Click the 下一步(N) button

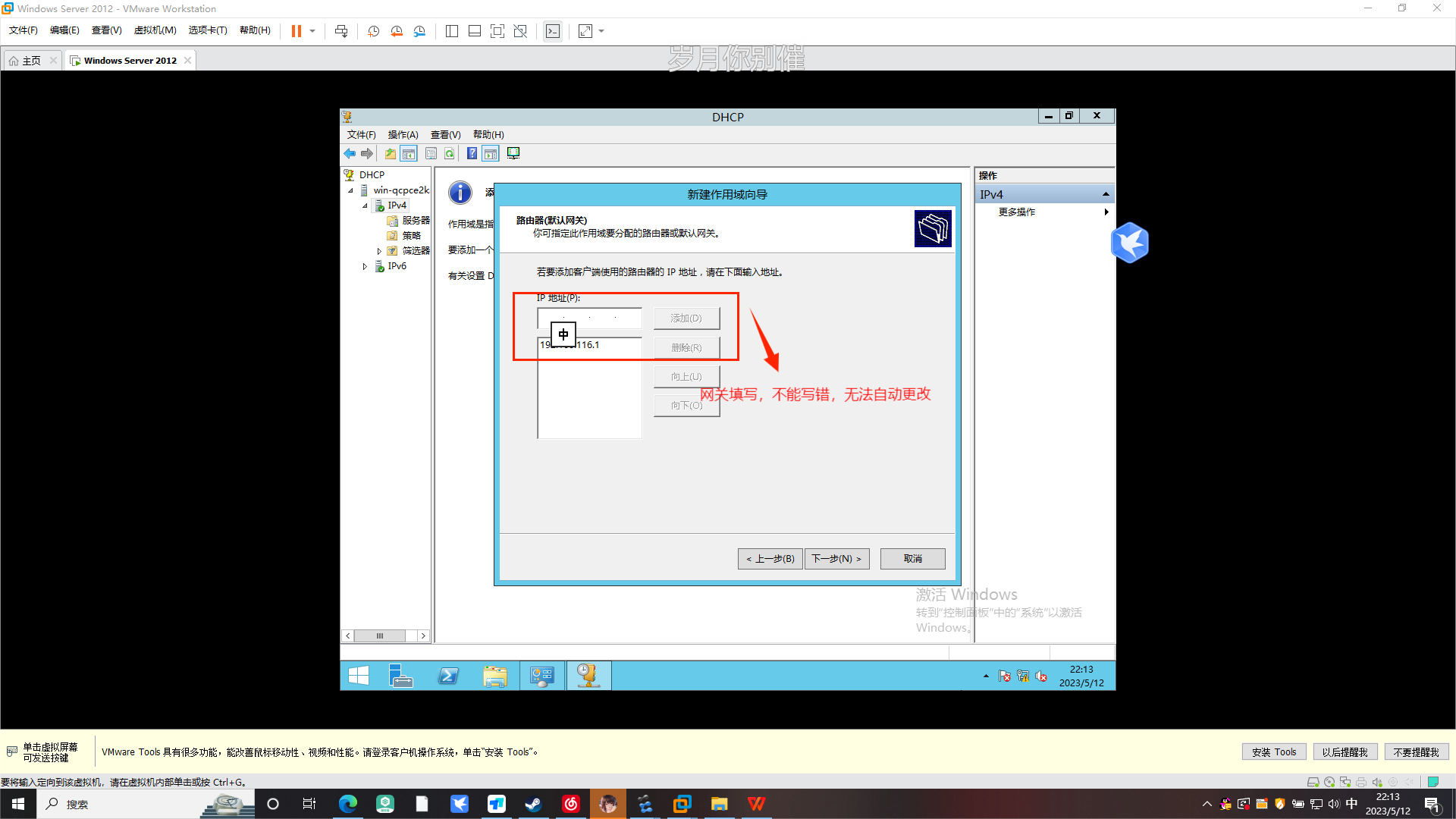tap(836, 559)
